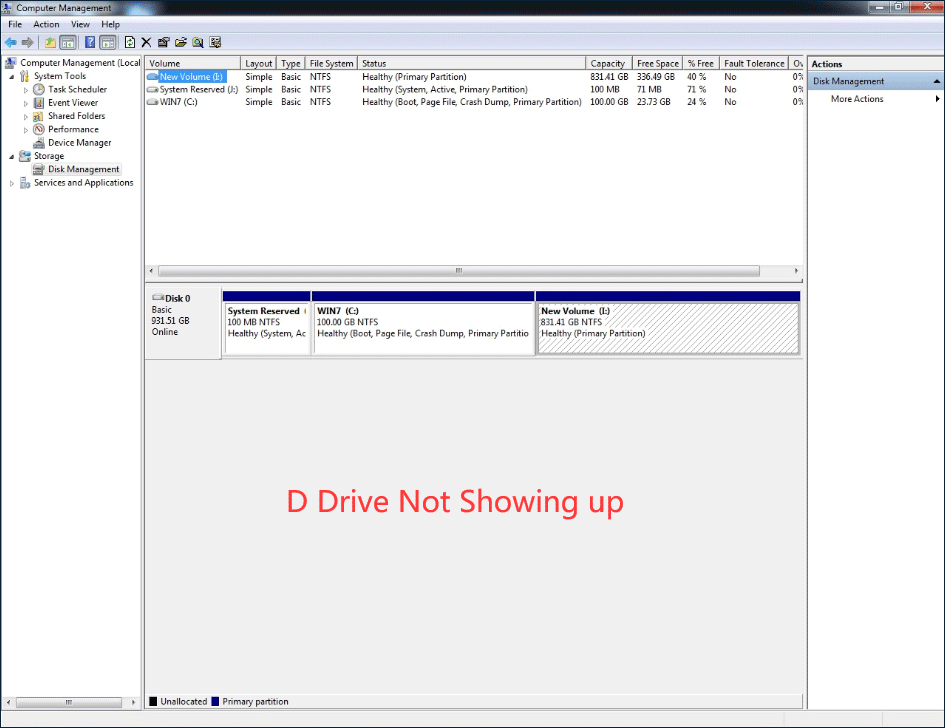Click the horizontal scrollbar below the volume list
Screen dimensions: 945x728
[x=458, y=270]
